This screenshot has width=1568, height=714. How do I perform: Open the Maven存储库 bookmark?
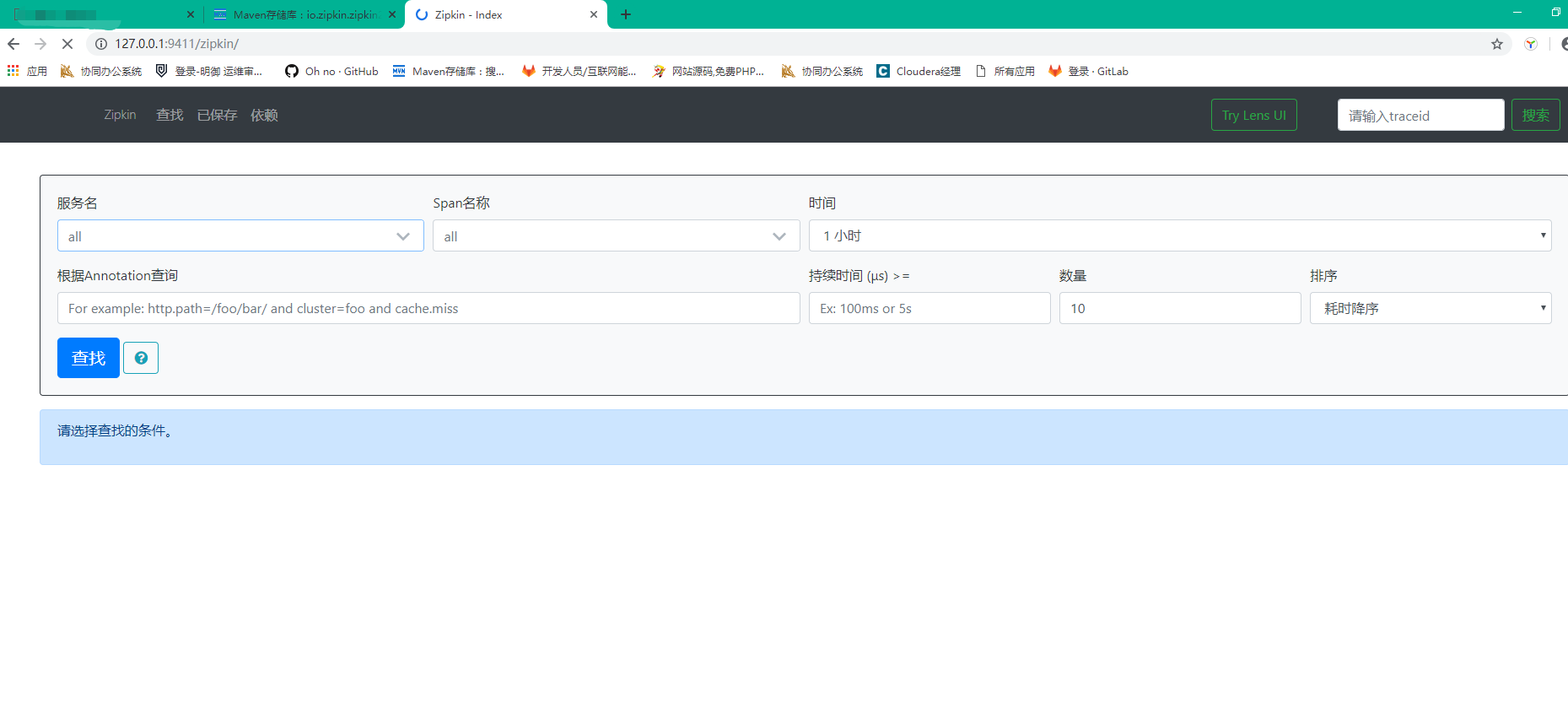[449, 71]
